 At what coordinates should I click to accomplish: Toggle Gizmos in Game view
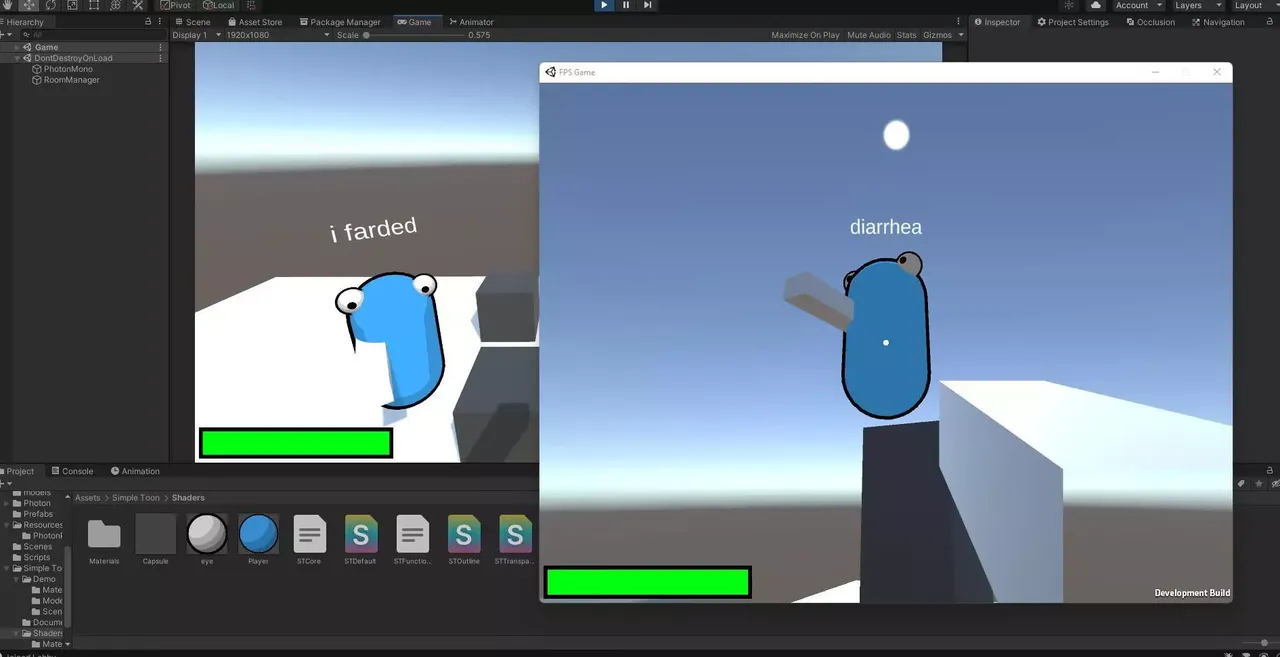pos(937,35)
